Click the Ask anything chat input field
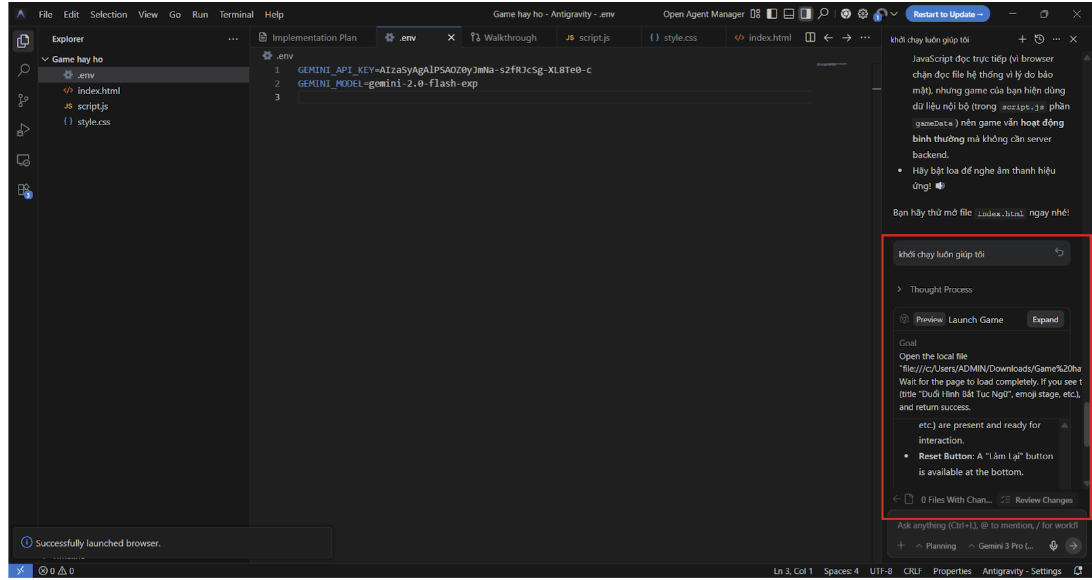 click(985, 525)
